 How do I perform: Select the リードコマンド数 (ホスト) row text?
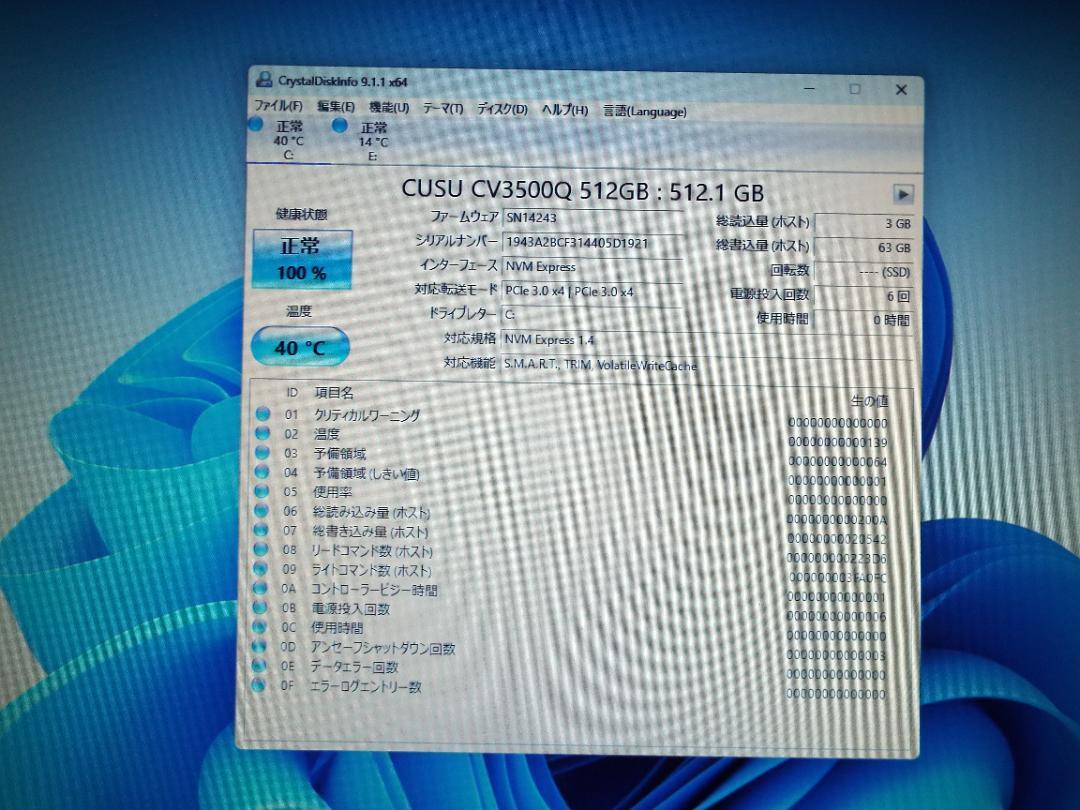373,551
